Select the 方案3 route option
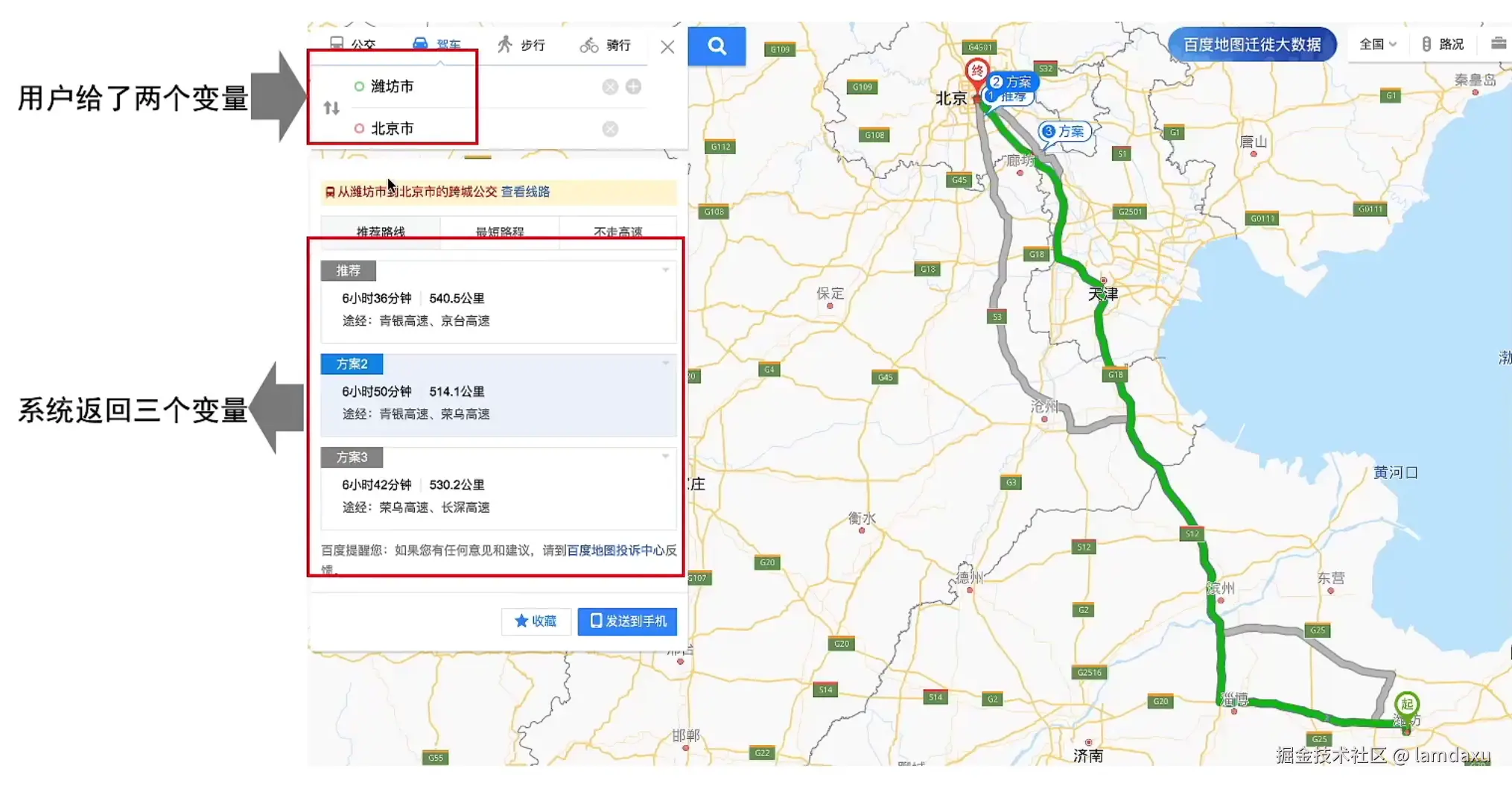1512x786 pixels. click(x=498, y=487)
